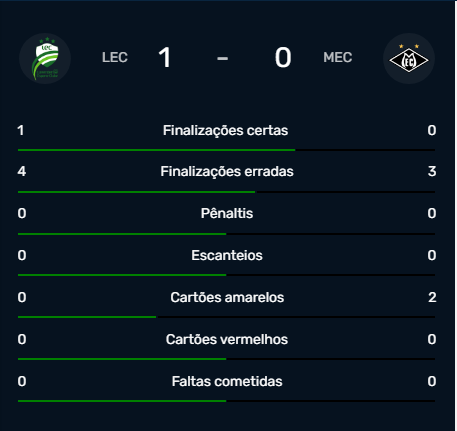Viewport: 457px width, 431px height.
Task: Click the LEC green shield team logo
Action: point(45,58)
